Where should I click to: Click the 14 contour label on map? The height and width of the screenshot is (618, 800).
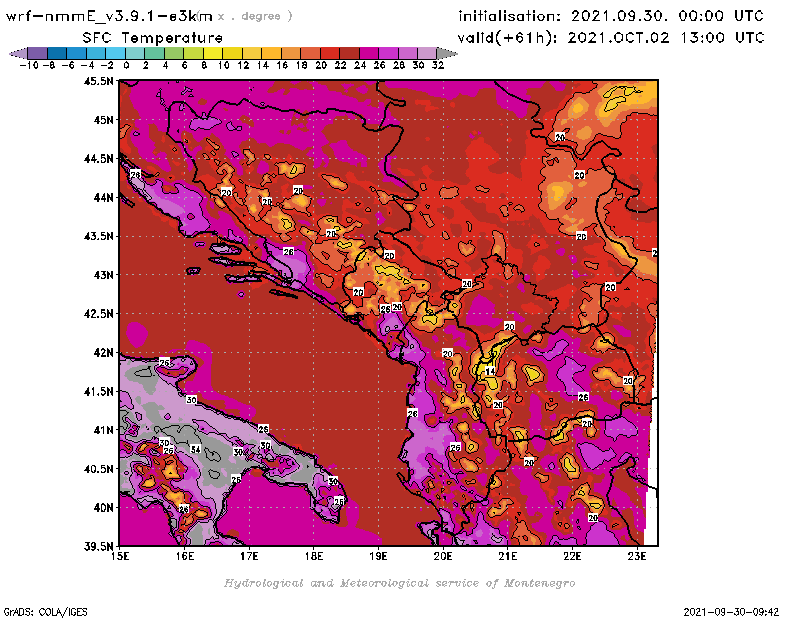(x=490, y=371)
